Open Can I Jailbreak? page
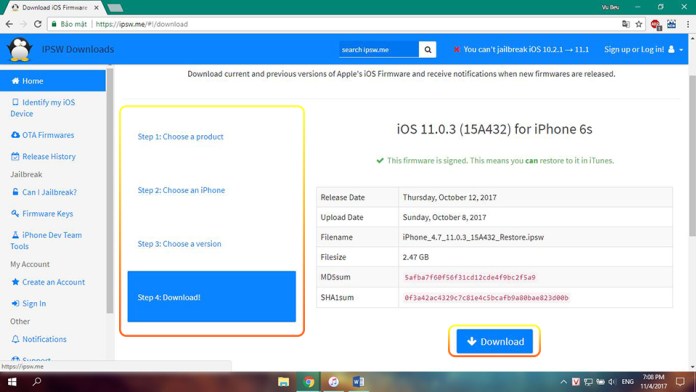Viewport: 696px width, 392px height. [x=44, y=192]
